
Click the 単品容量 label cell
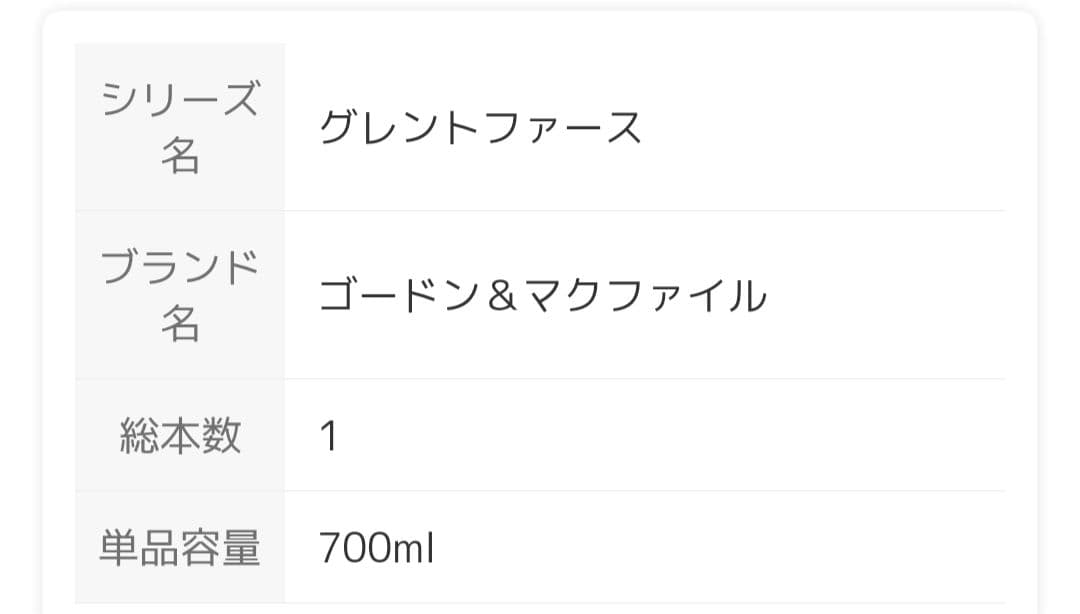(x=180, y=548)
